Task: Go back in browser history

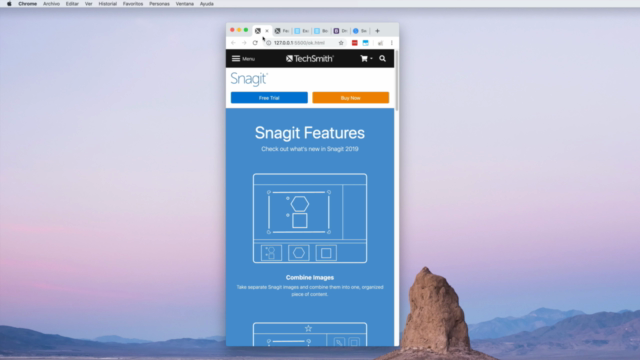Action: pyautogui.click(x=233, y=43)
